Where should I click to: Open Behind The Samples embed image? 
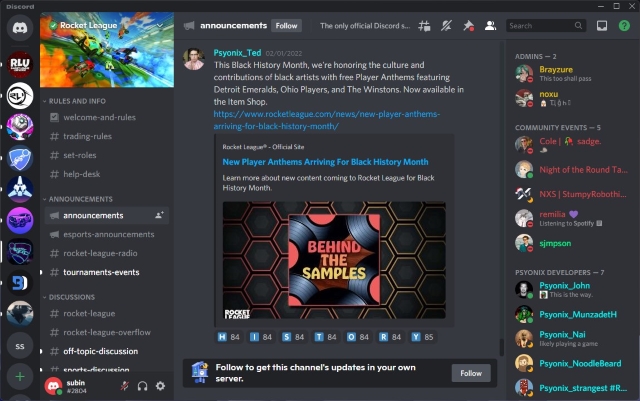[334, 260]
